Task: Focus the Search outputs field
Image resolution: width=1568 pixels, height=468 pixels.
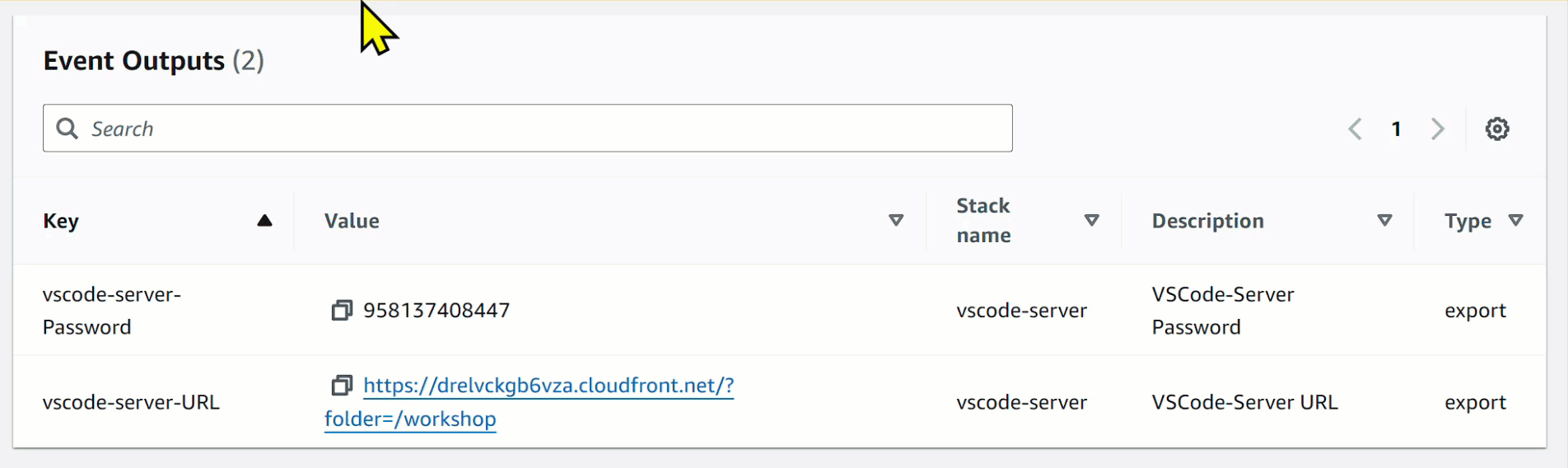Action: (x=528, y=128)
